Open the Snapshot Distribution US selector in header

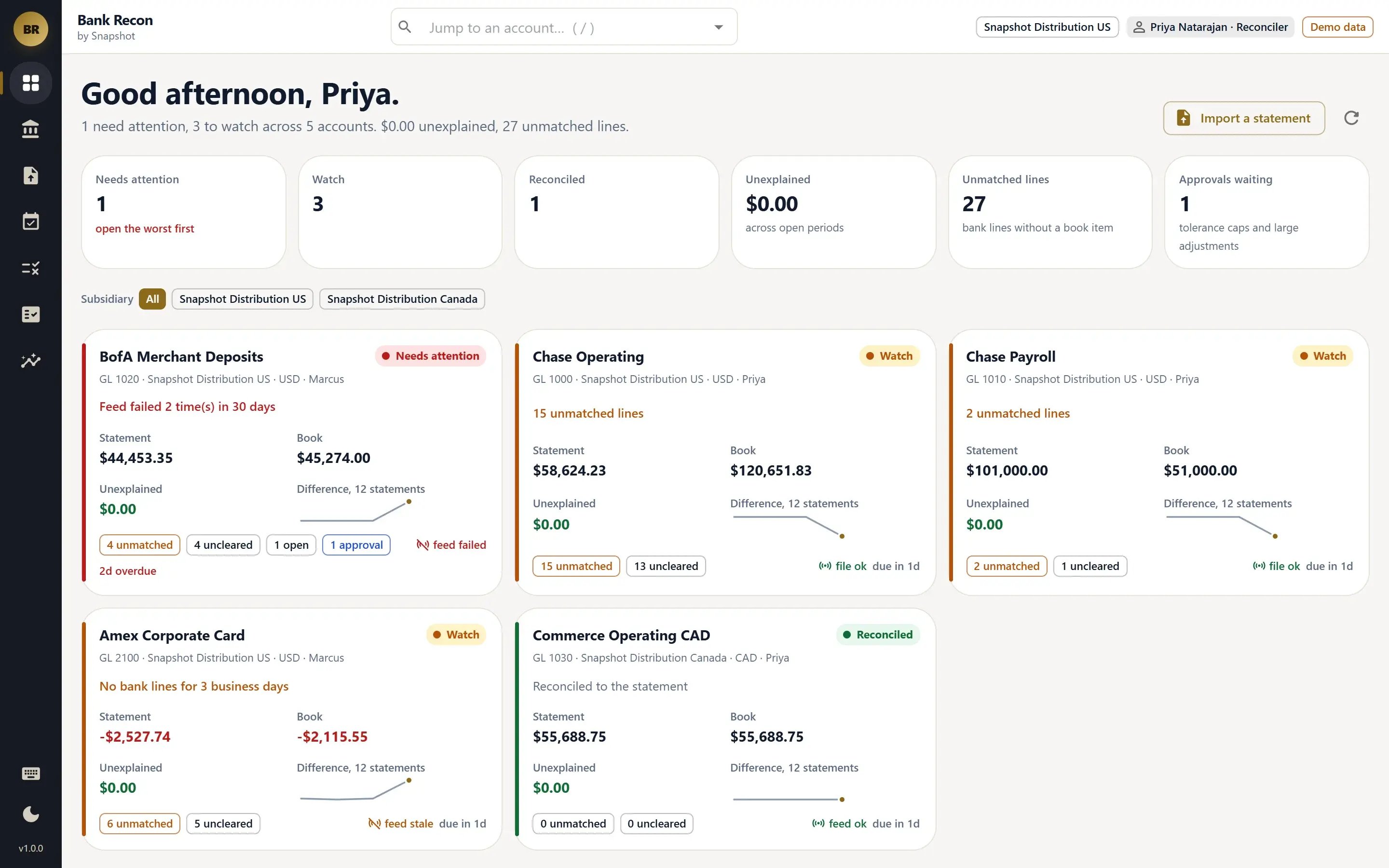1047,27
